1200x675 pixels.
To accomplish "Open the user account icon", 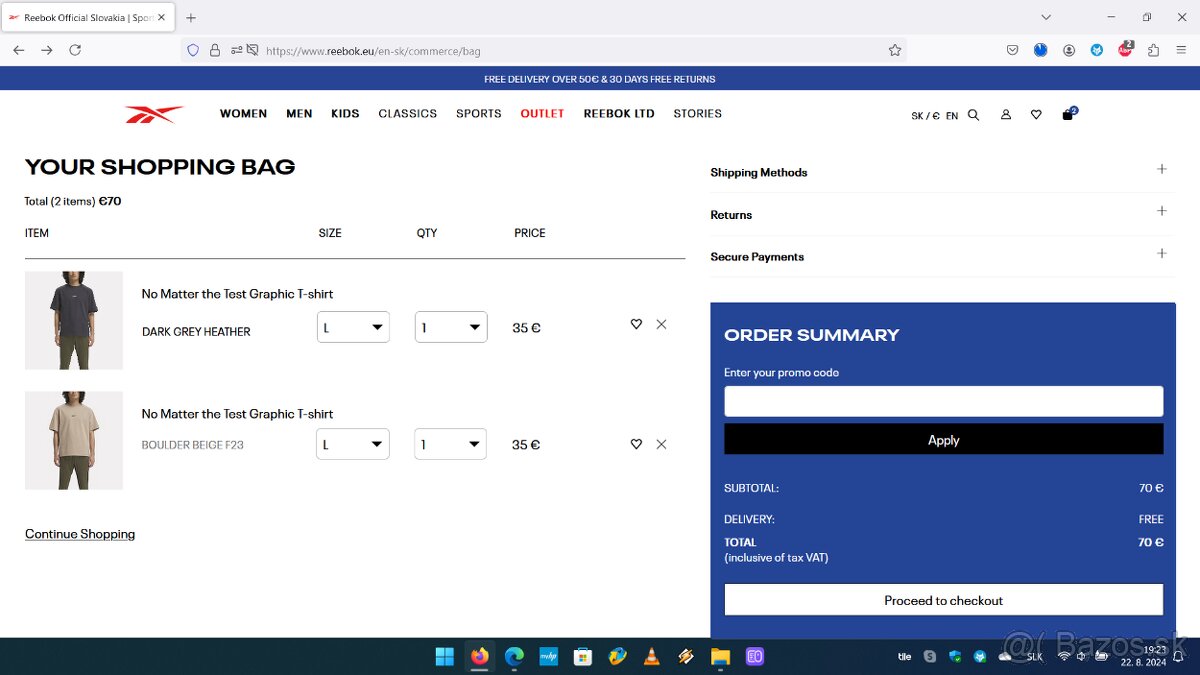I will point(1006,115).
